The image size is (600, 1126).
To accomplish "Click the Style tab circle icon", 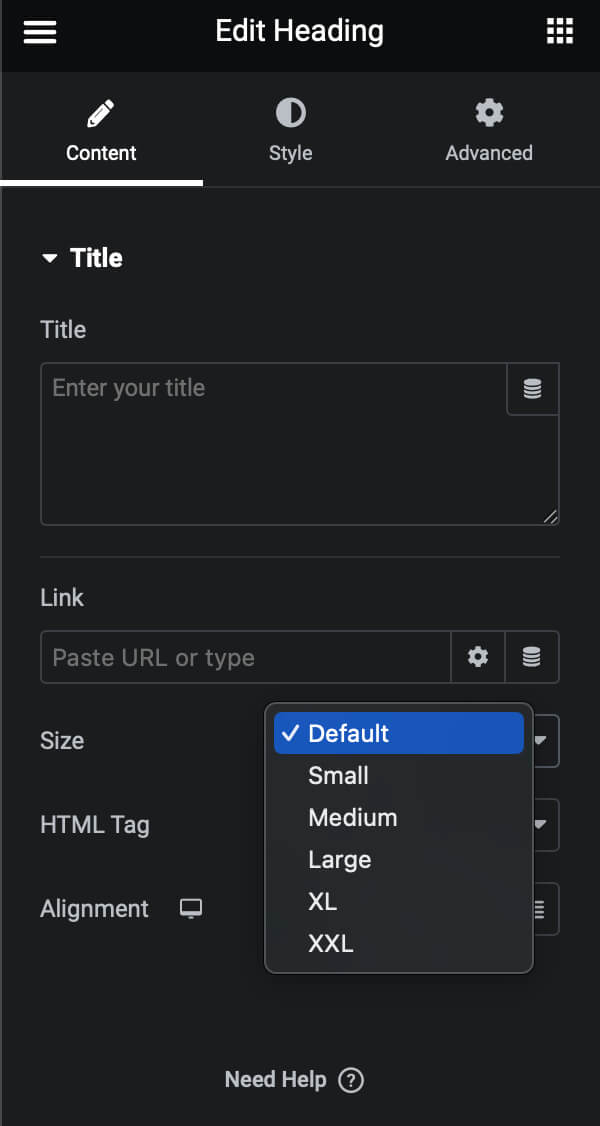I will (x=290, y=112).
